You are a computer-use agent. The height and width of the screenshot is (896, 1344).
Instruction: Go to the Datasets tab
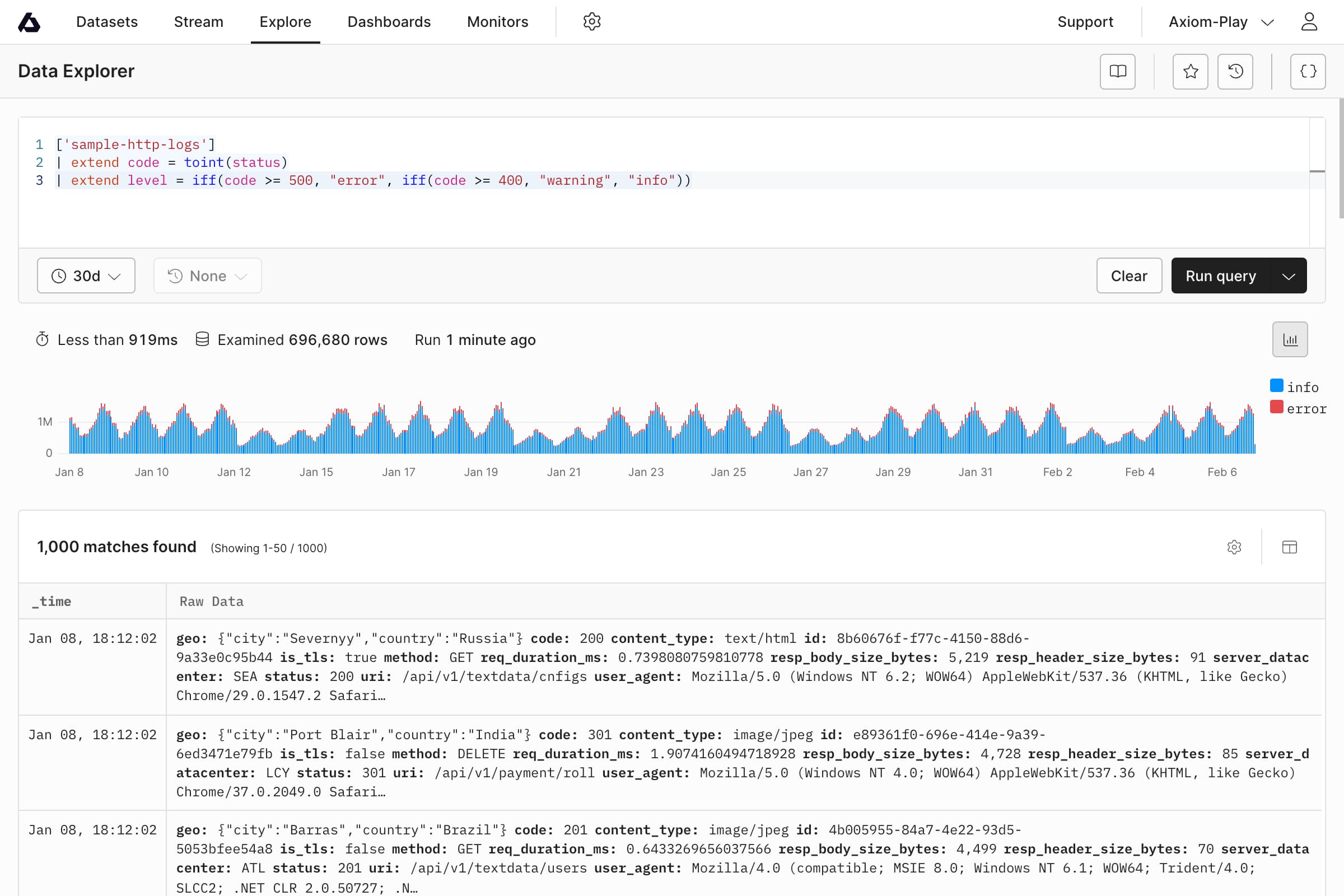[x=107, y=22]
